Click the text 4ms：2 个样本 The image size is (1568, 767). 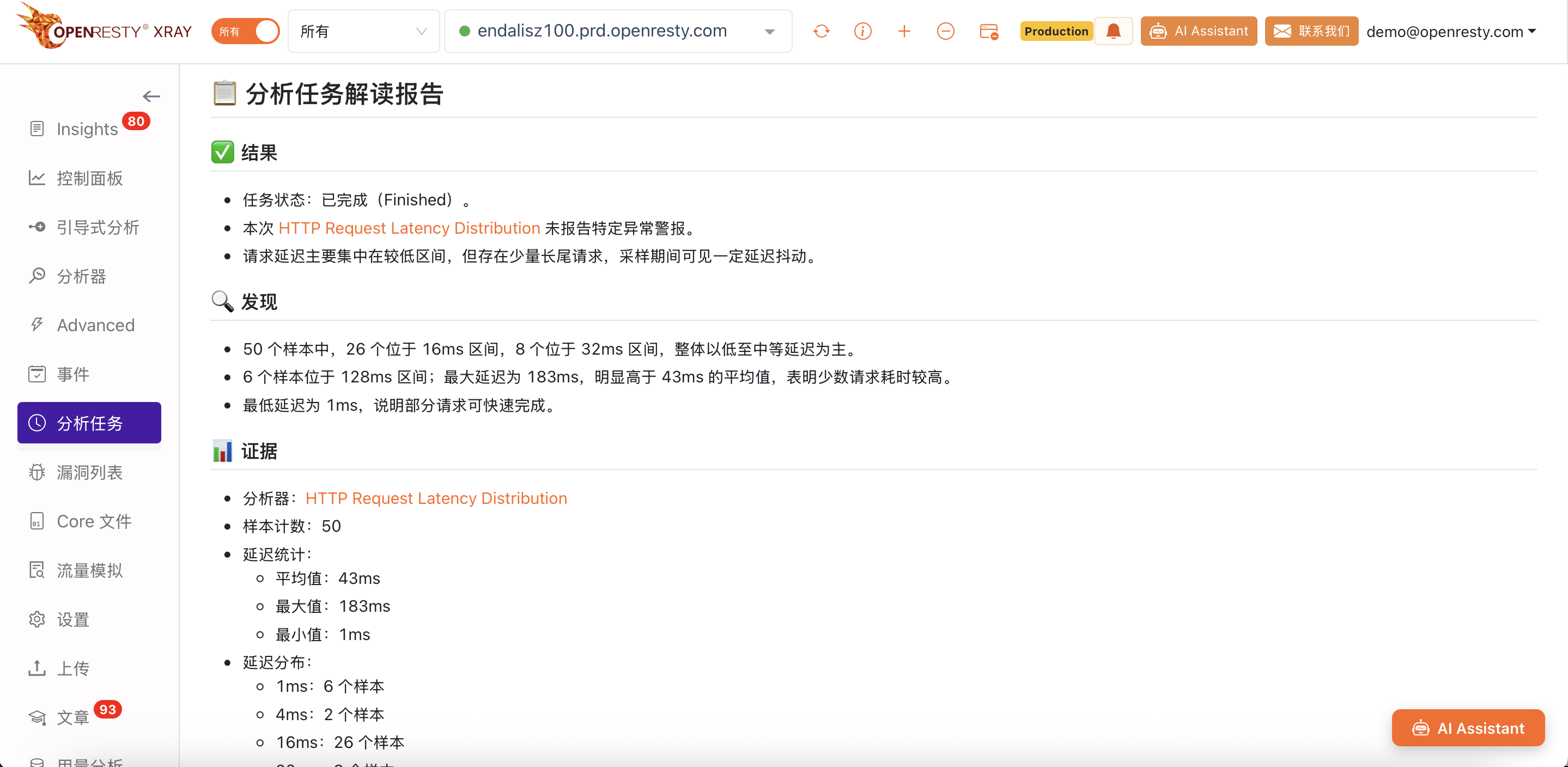330,715
